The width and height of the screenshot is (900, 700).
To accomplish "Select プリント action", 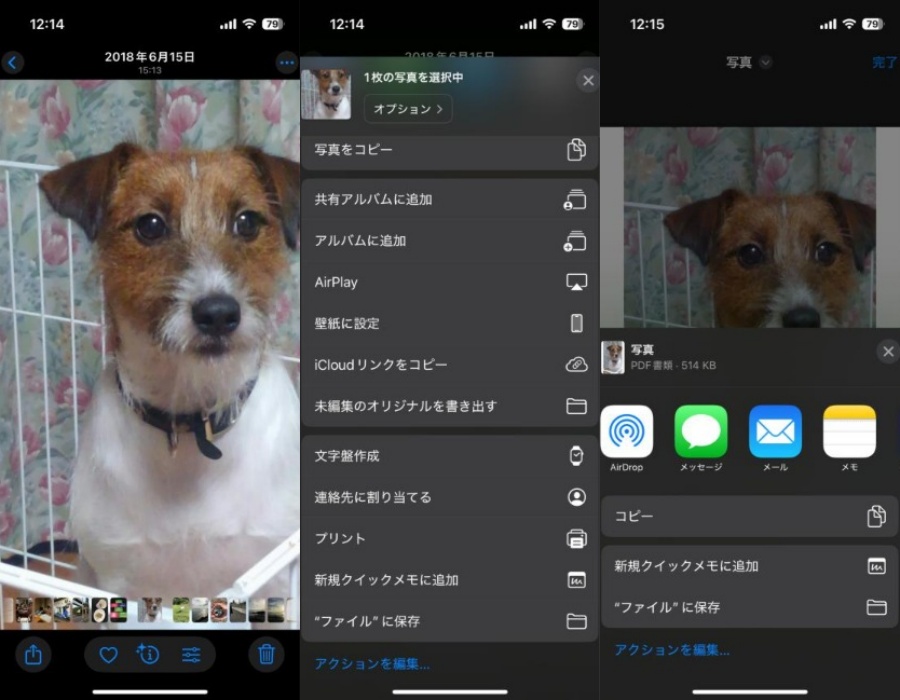I will click(449, 538).
